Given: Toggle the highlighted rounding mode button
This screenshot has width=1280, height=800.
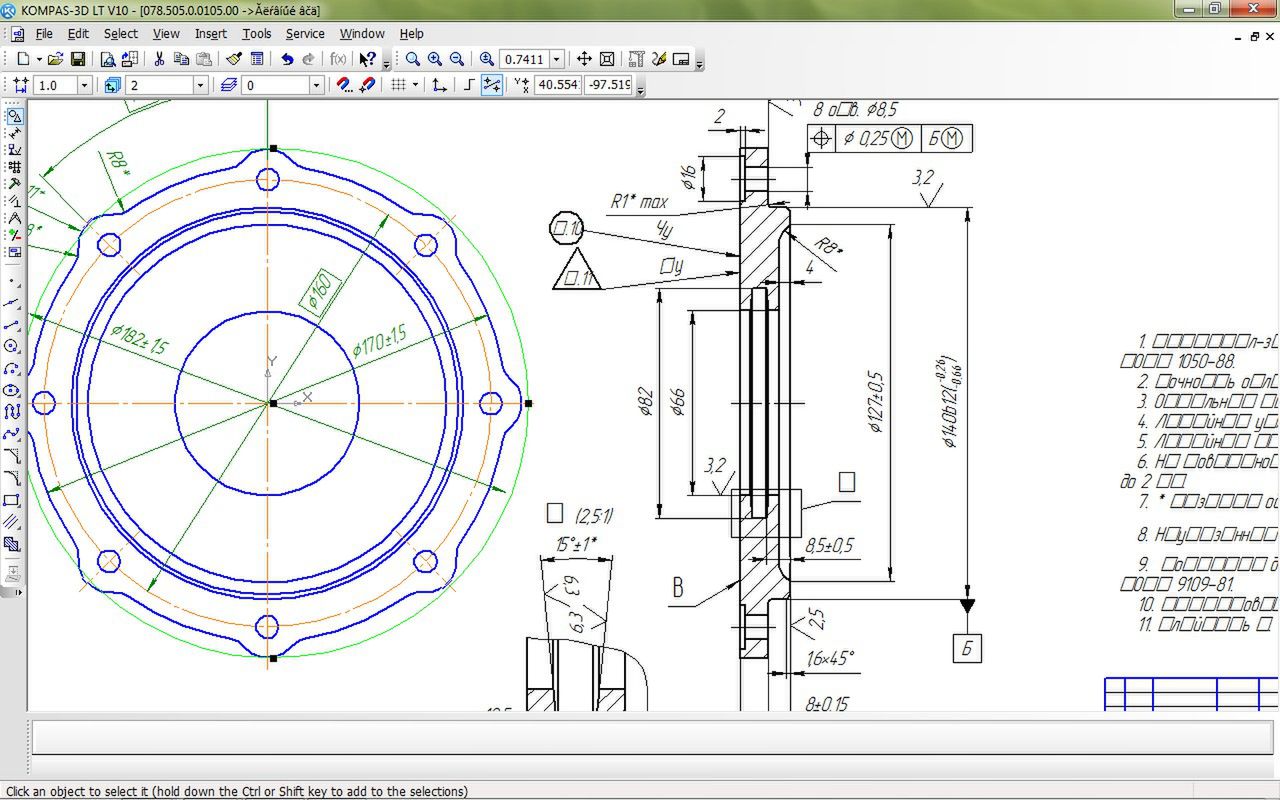Looking at the screenshot, I should [492, 85].
